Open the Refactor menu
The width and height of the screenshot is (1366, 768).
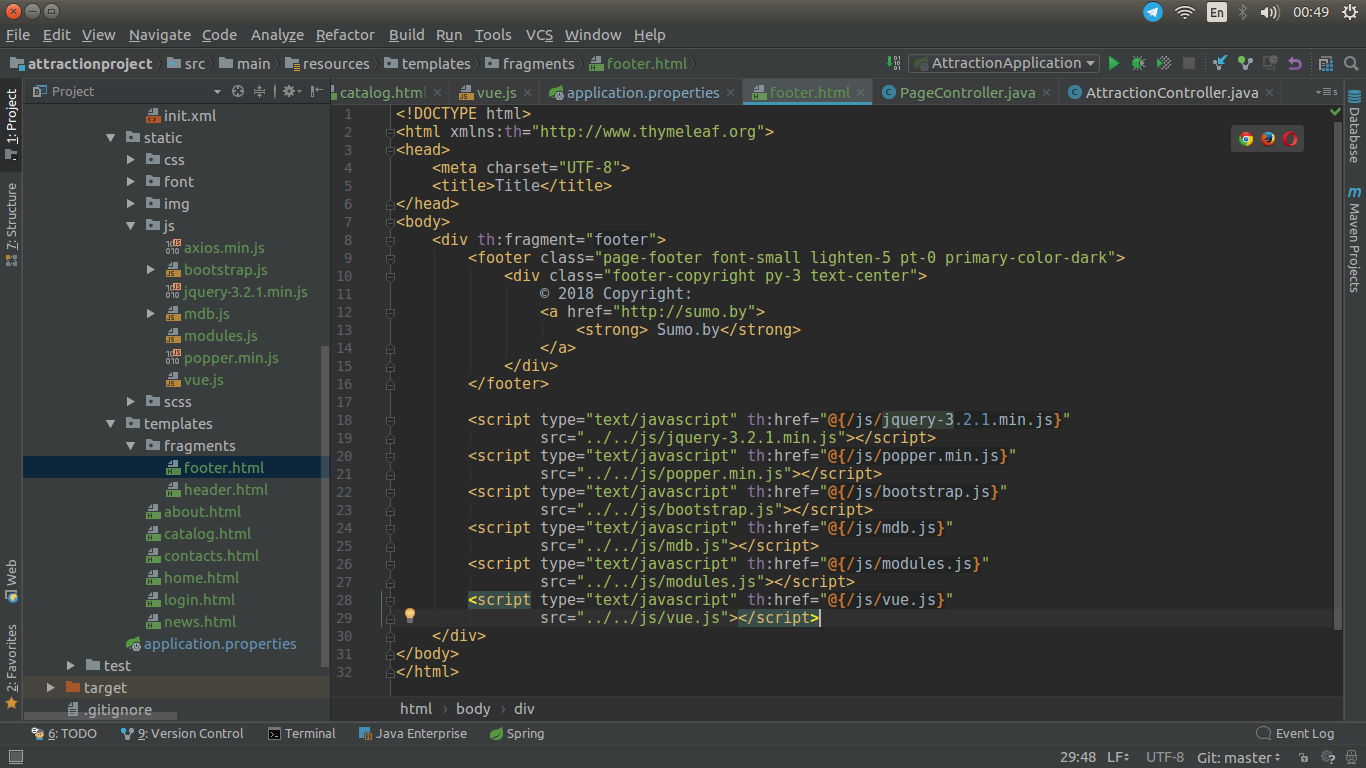(345, 35)
